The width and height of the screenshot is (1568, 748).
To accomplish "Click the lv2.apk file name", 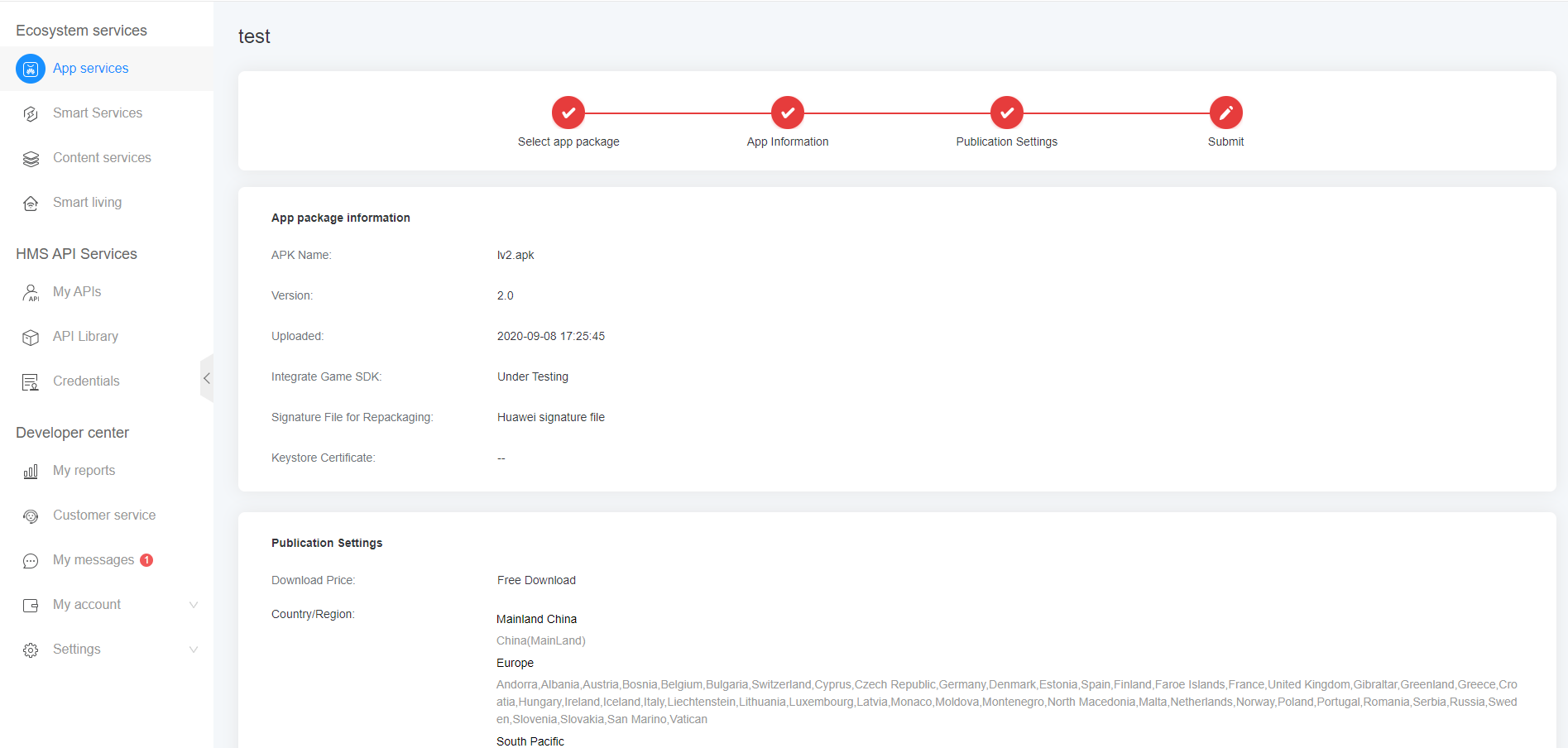I will [515, 255].
